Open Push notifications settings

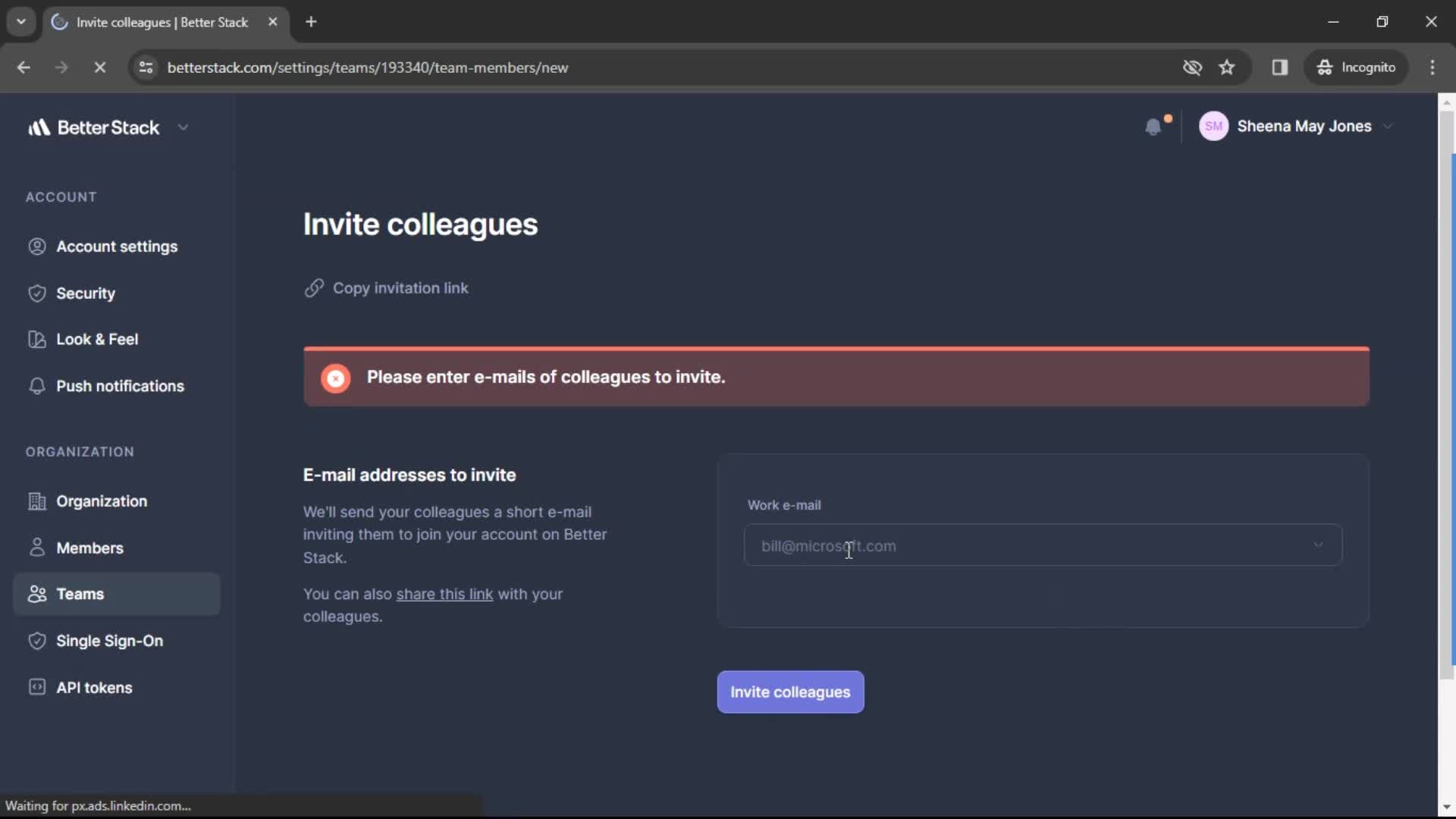(x=117, y=386)
